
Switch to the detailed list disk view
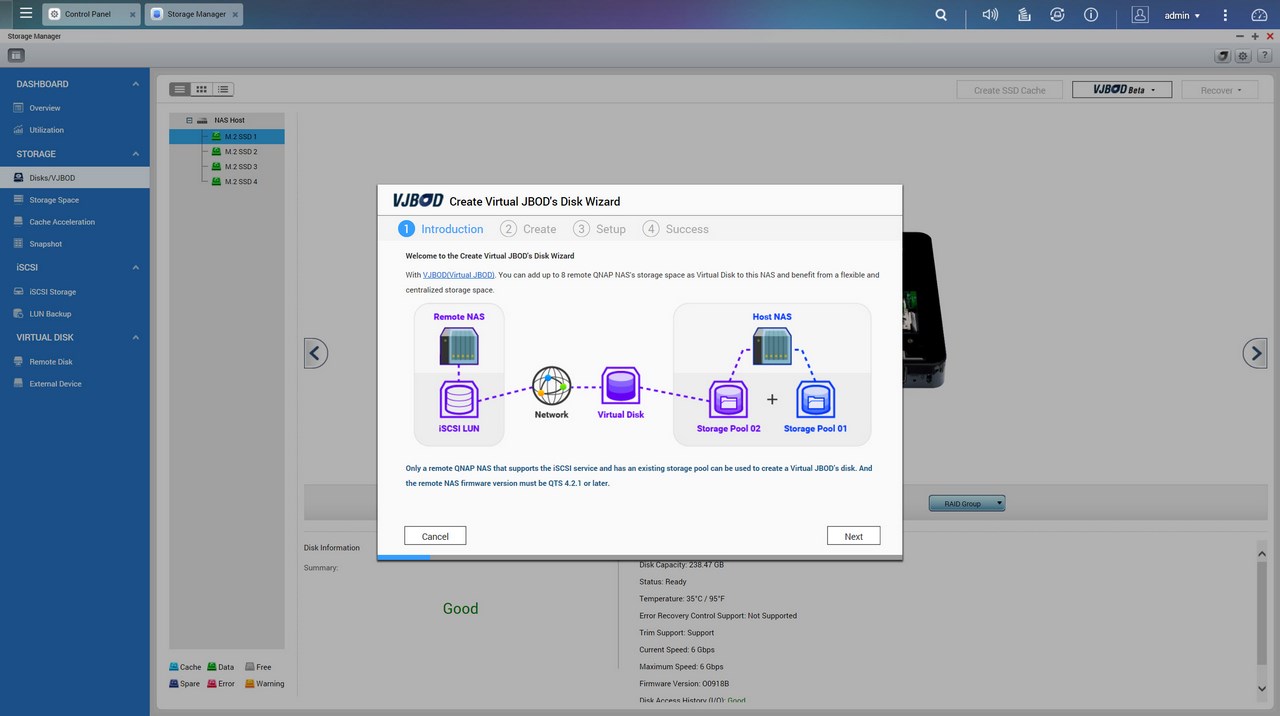click(x=222, y=89)
